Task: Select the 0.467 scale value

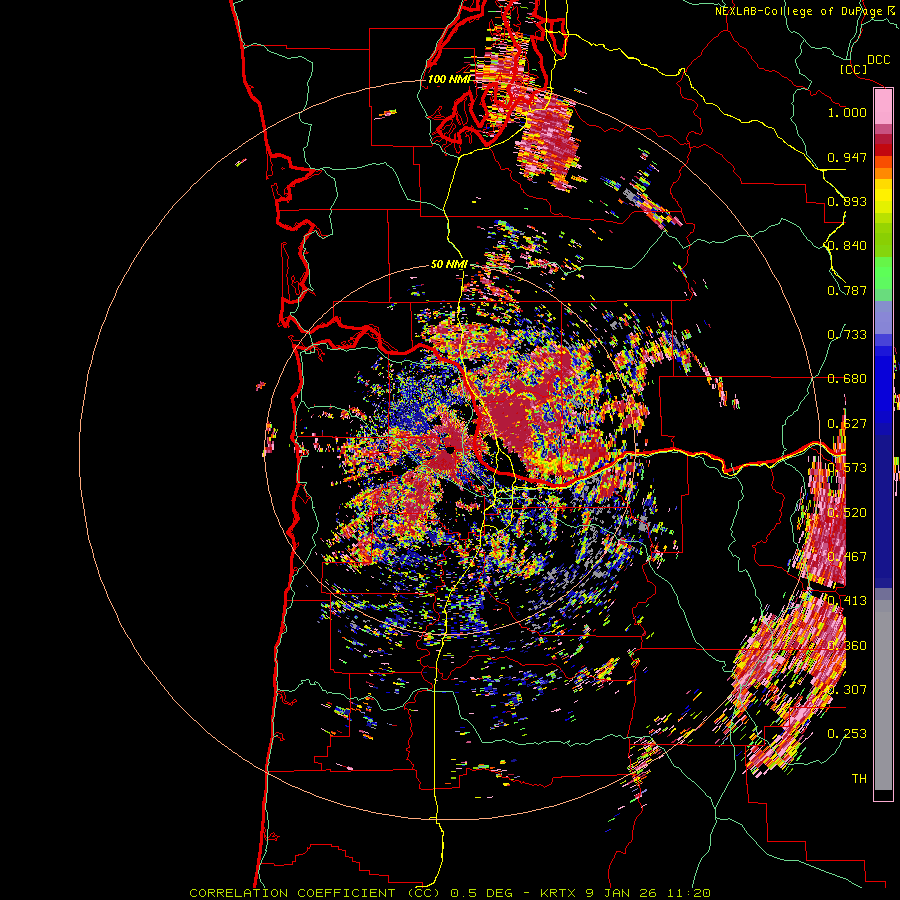Action: click(x=847, y=557)
